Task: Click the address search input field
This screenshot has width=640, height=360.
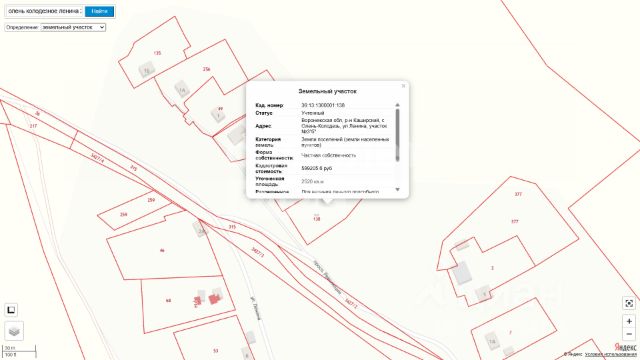Action: [x=44, y=11]
